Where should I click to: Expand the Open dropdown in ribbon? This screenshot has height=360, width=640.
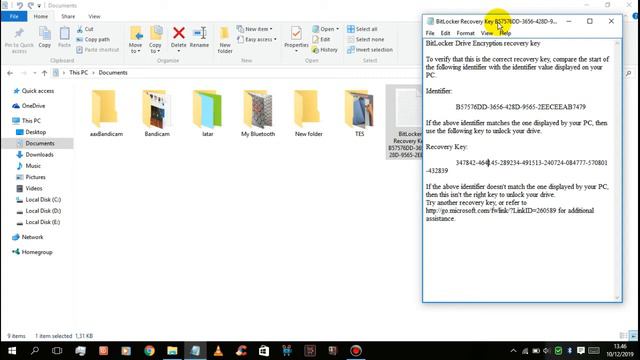(x=325, y=29)
